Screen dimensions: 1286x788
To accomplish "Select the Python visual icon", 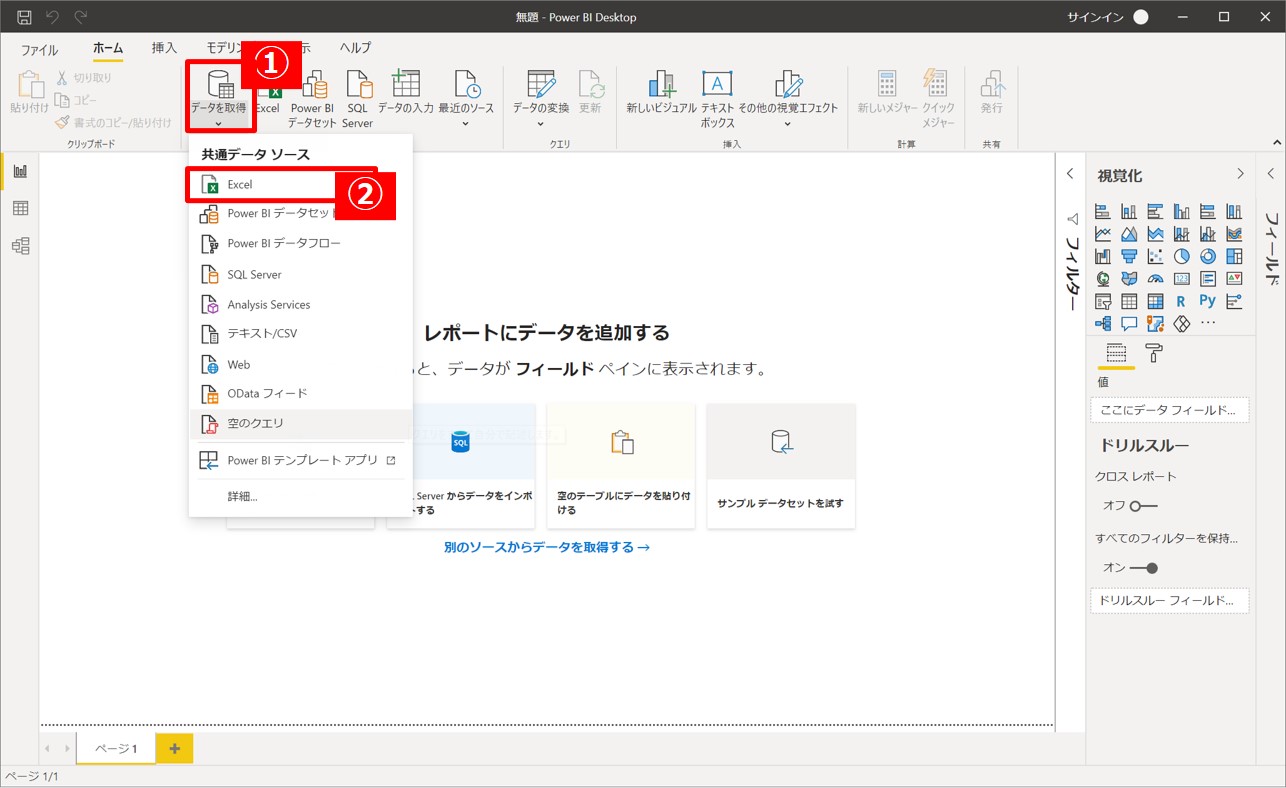I will click(x=1207, y=300).
